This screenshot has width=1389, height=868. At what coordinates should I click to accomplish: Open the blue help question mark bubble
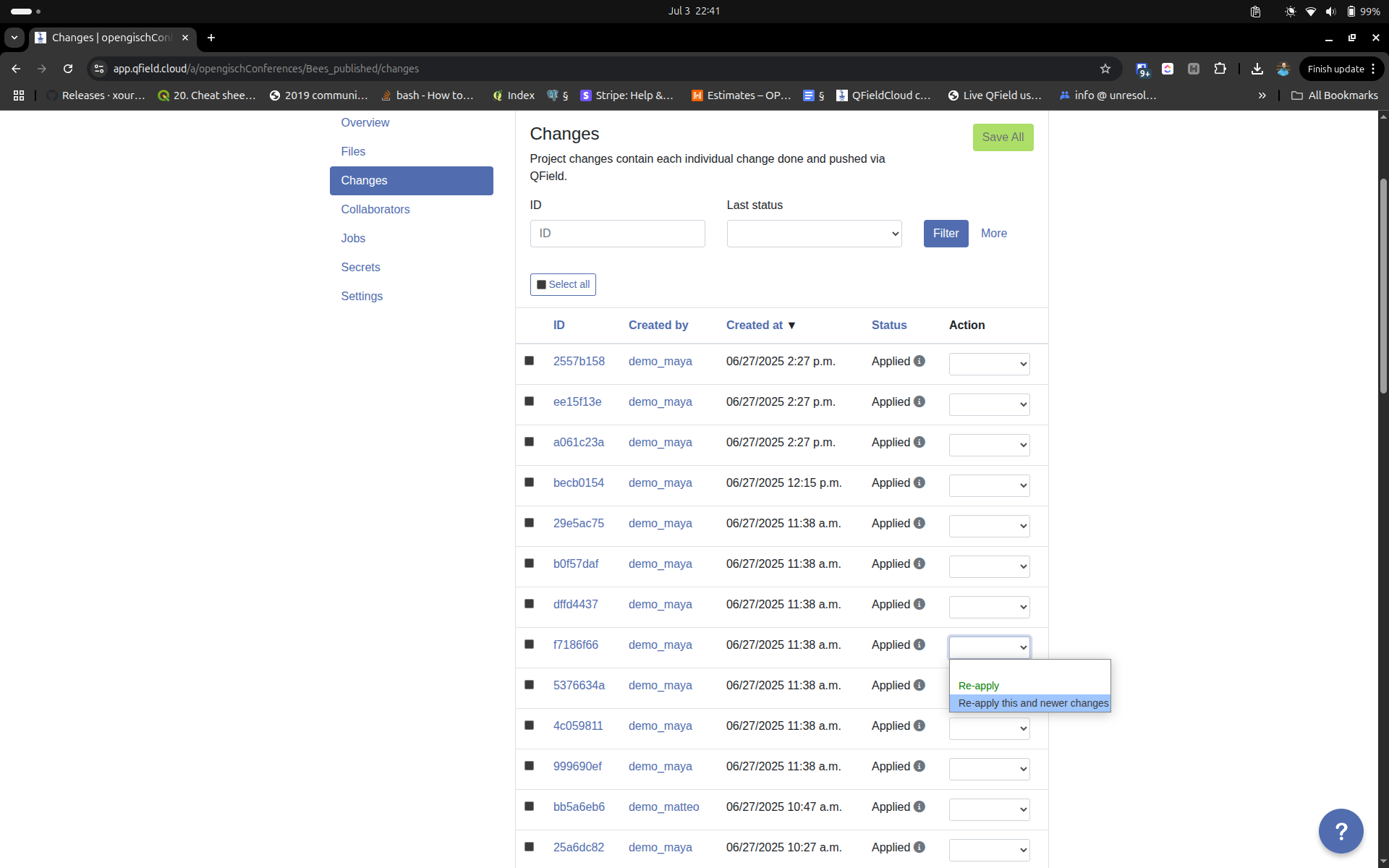coord(1340,830)
